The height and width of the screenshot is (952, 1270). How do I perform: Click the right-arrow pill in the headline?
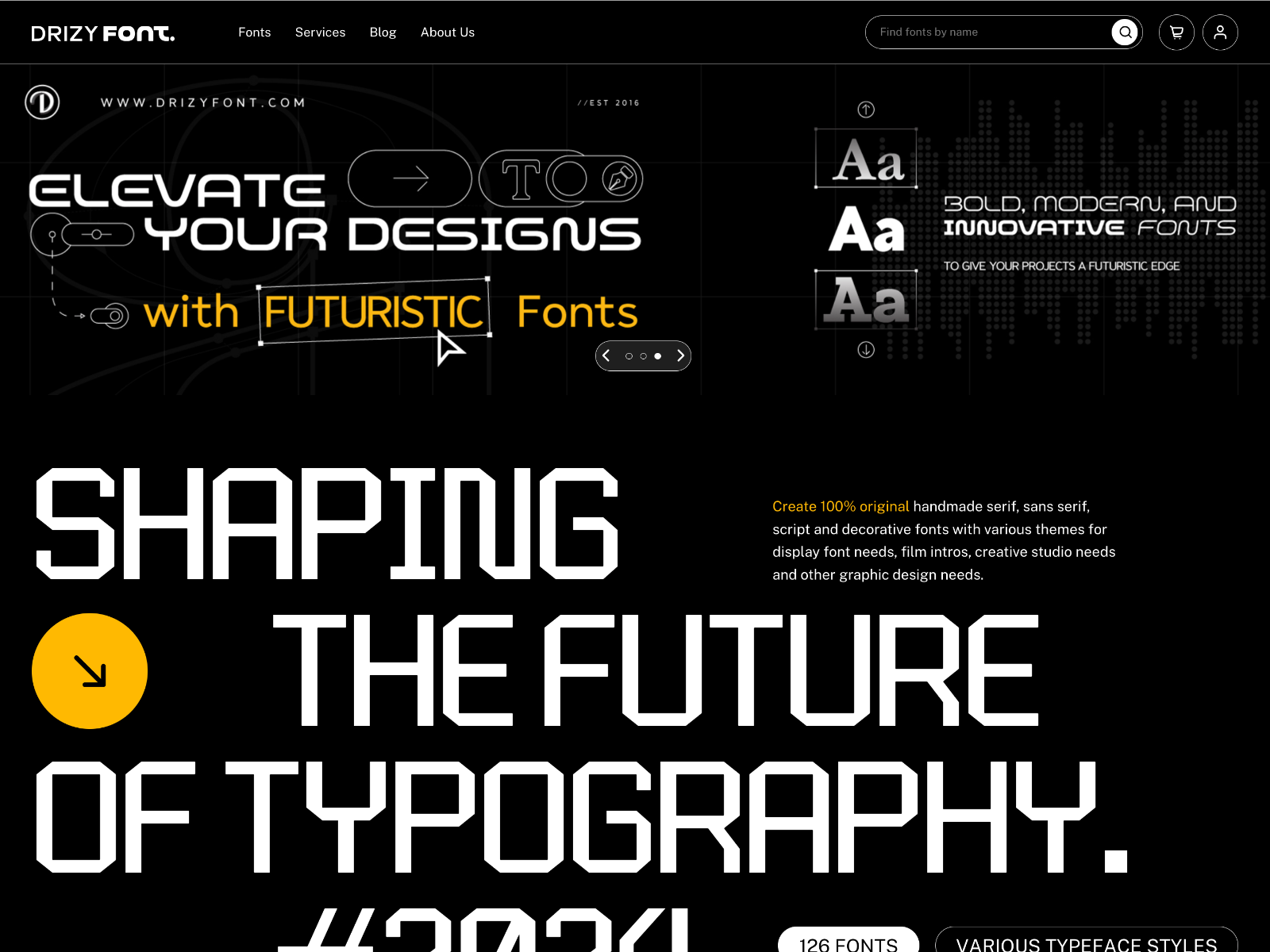(x=410, y=178)
